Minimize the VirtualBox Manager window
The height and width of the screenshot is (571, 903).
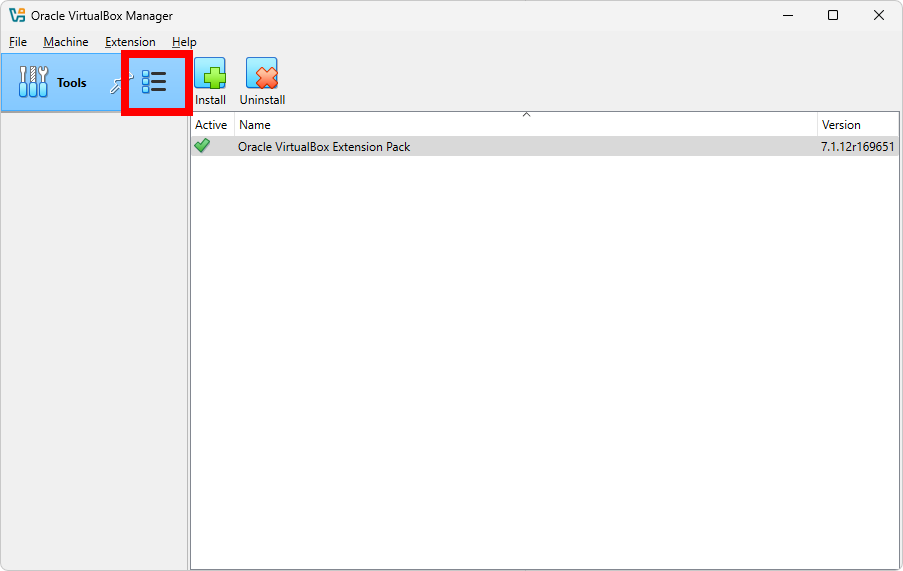coord(787,15)
